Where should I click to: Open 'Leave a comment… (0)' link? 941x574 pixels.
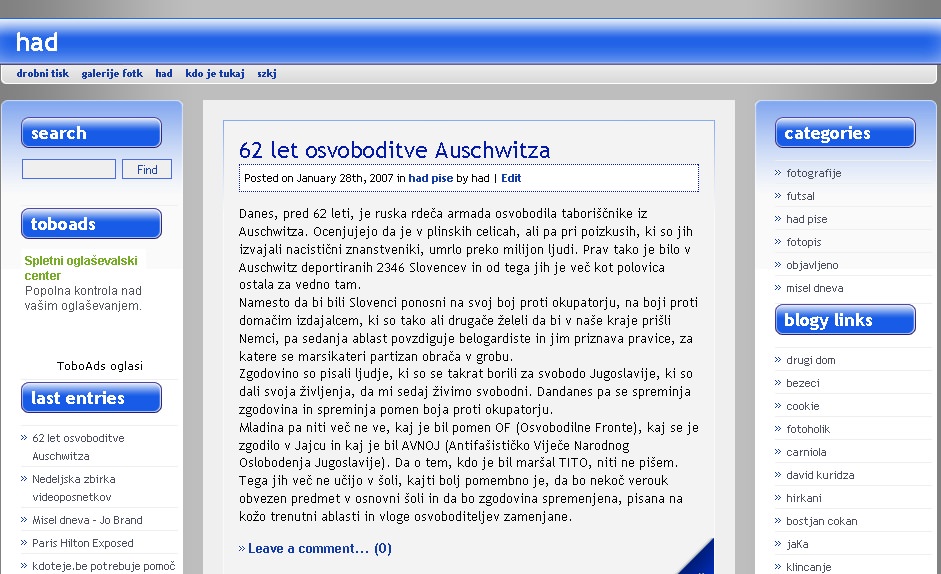[x=319, y=548]
